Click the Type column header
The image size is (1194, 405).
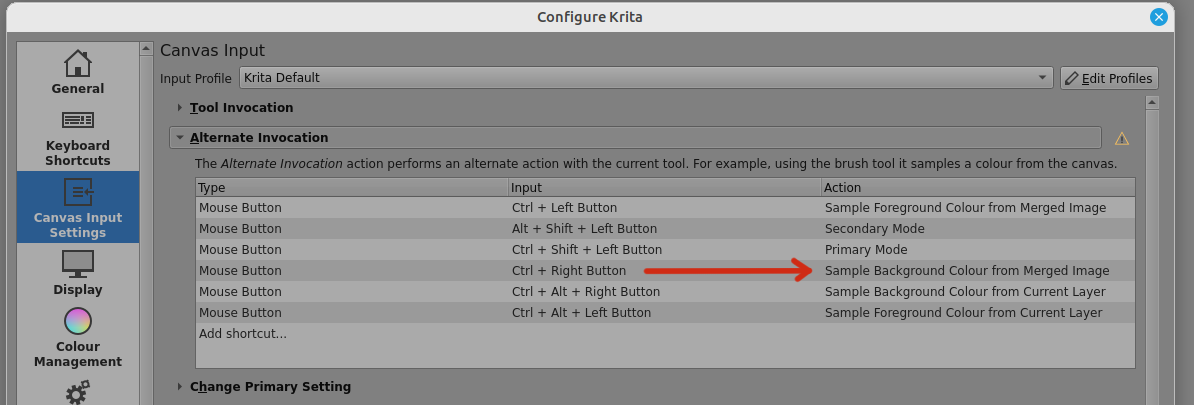coord(351,187)
